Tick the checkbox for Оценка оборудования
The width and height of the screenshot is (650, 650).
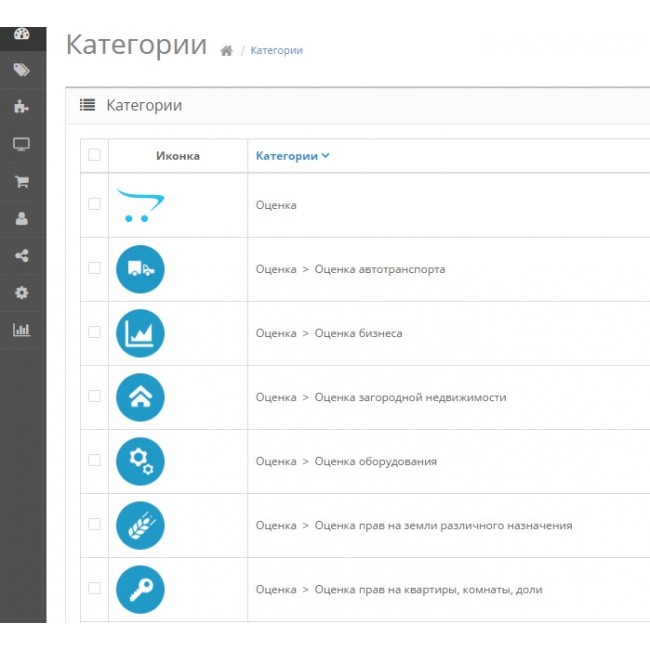94,460
